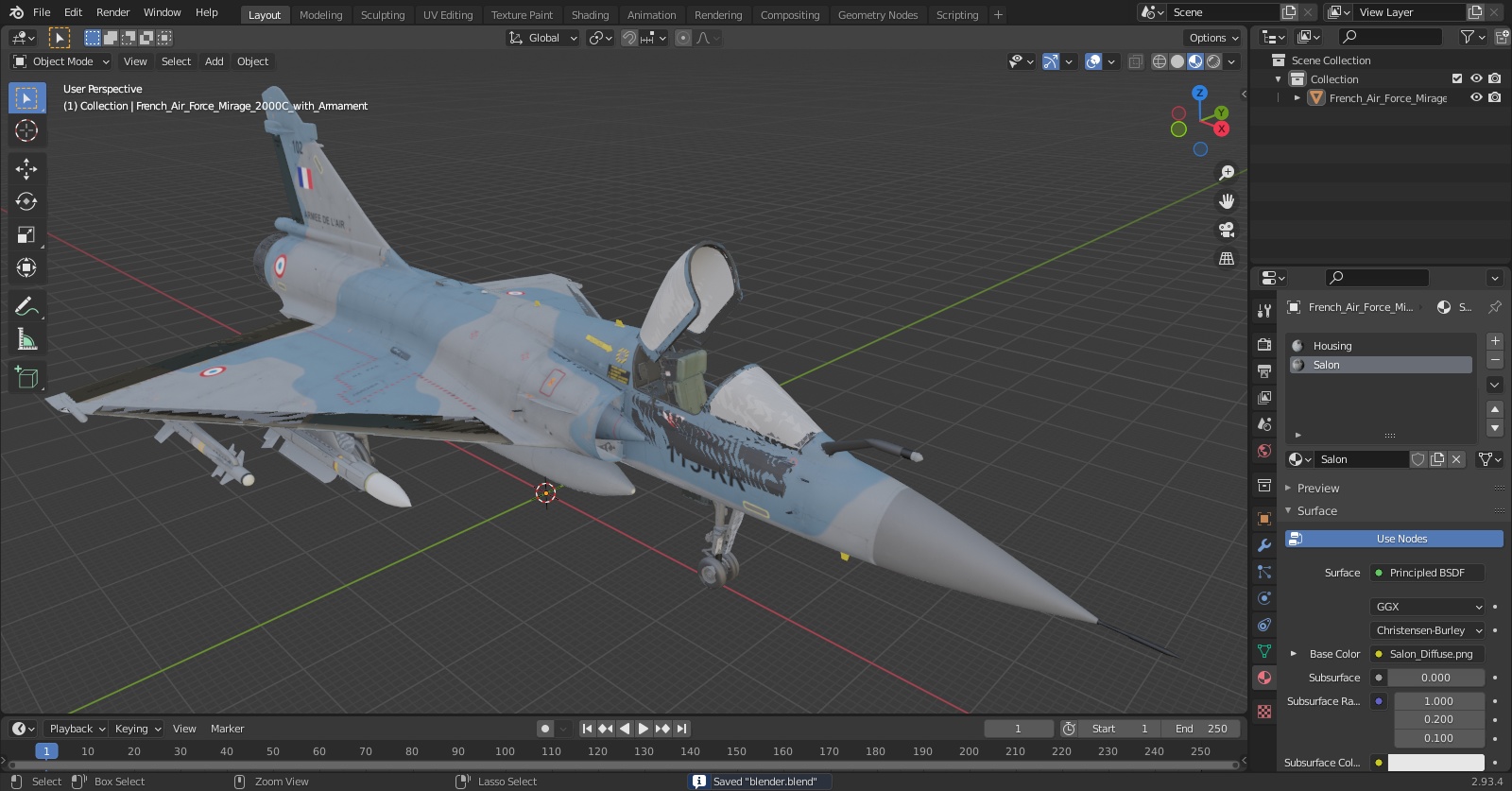Open the Tool properties tab
This screenshot has height=791, width=1512.
pyautogui.click(x=1264, y=310)
